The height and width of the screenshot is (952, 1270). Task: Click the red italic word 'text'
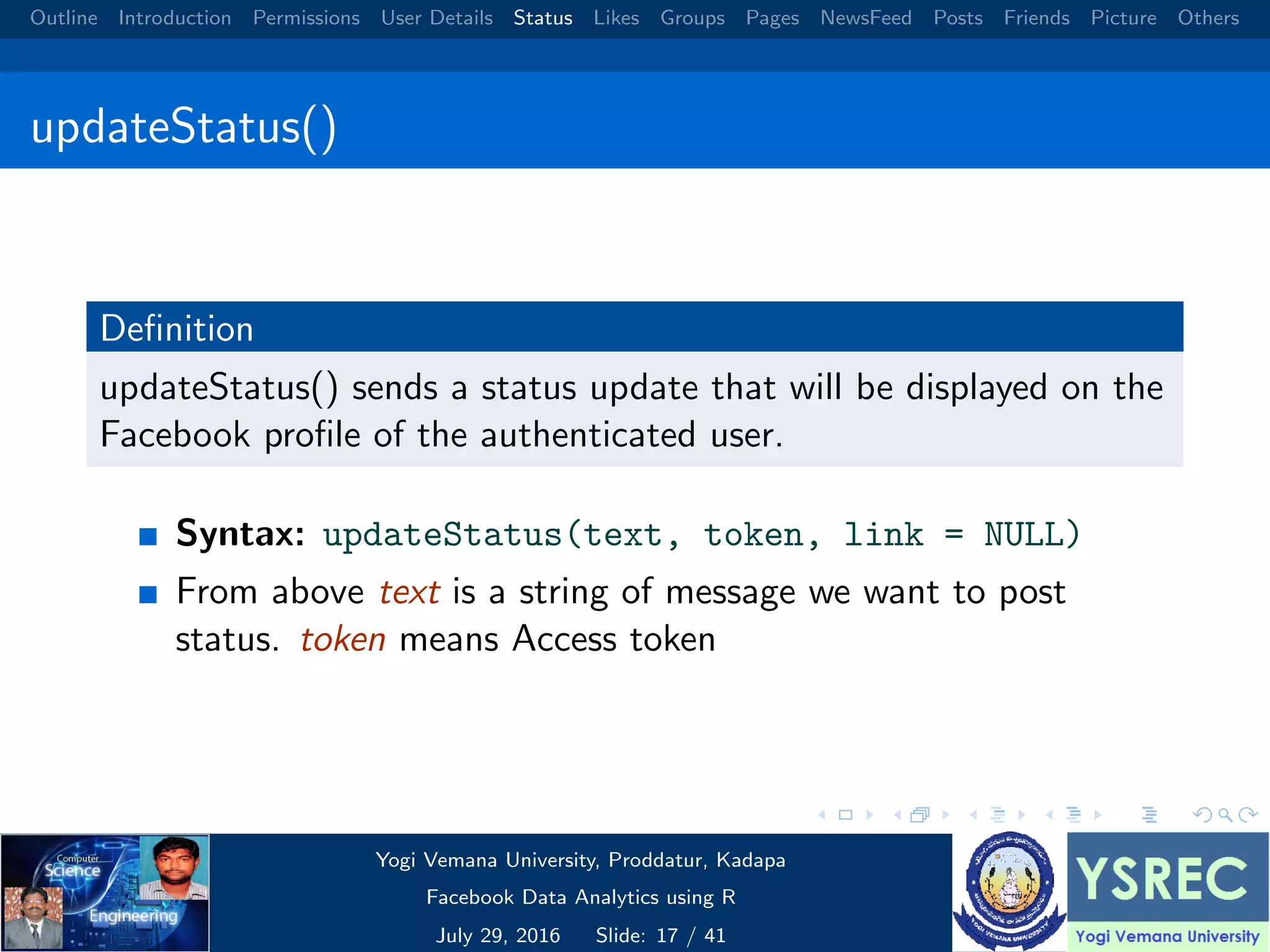pyautogui.click(x=410, y=591)
